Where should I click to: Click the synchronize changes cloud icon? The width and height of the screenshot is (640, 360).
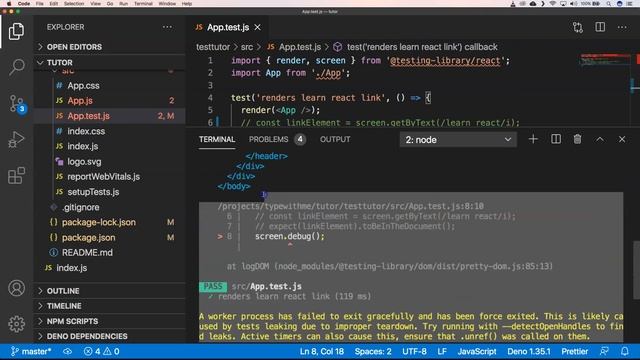point(67,351)
